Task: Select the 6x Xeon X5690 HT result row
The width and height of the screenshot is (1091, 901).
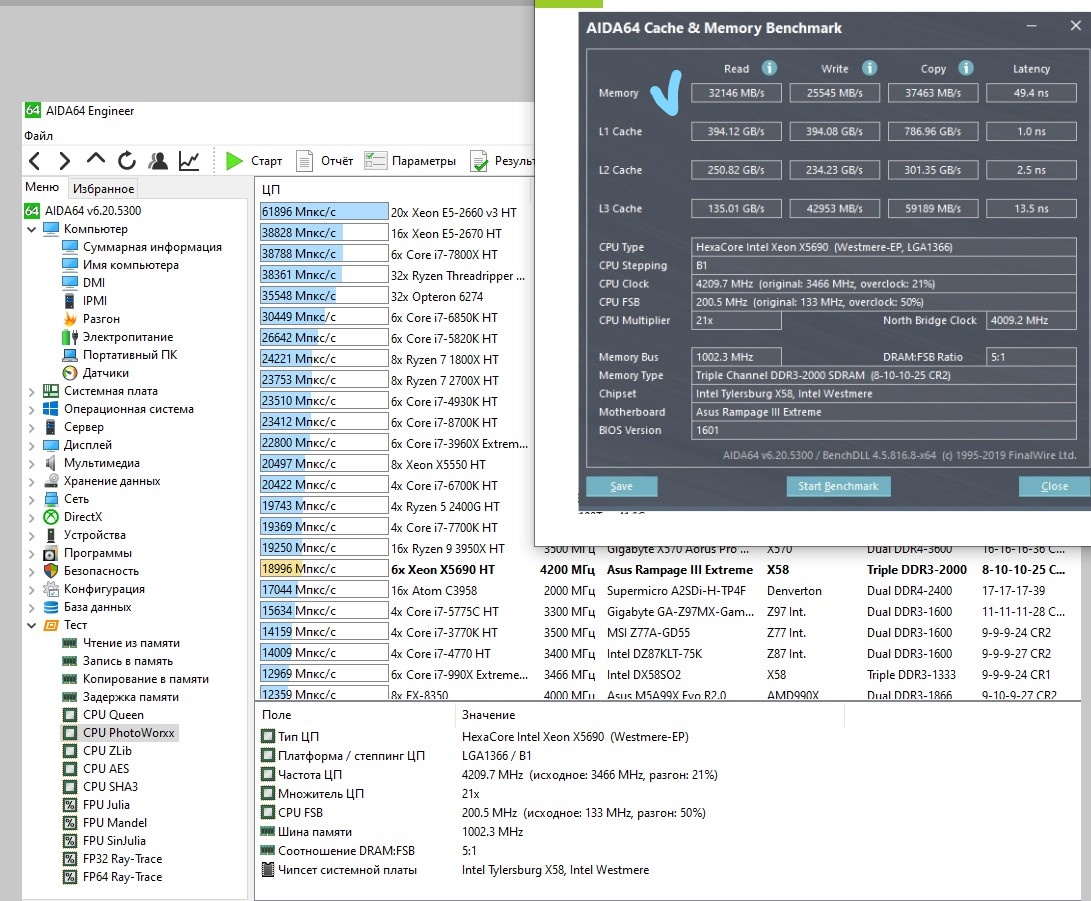Action: 664,570
